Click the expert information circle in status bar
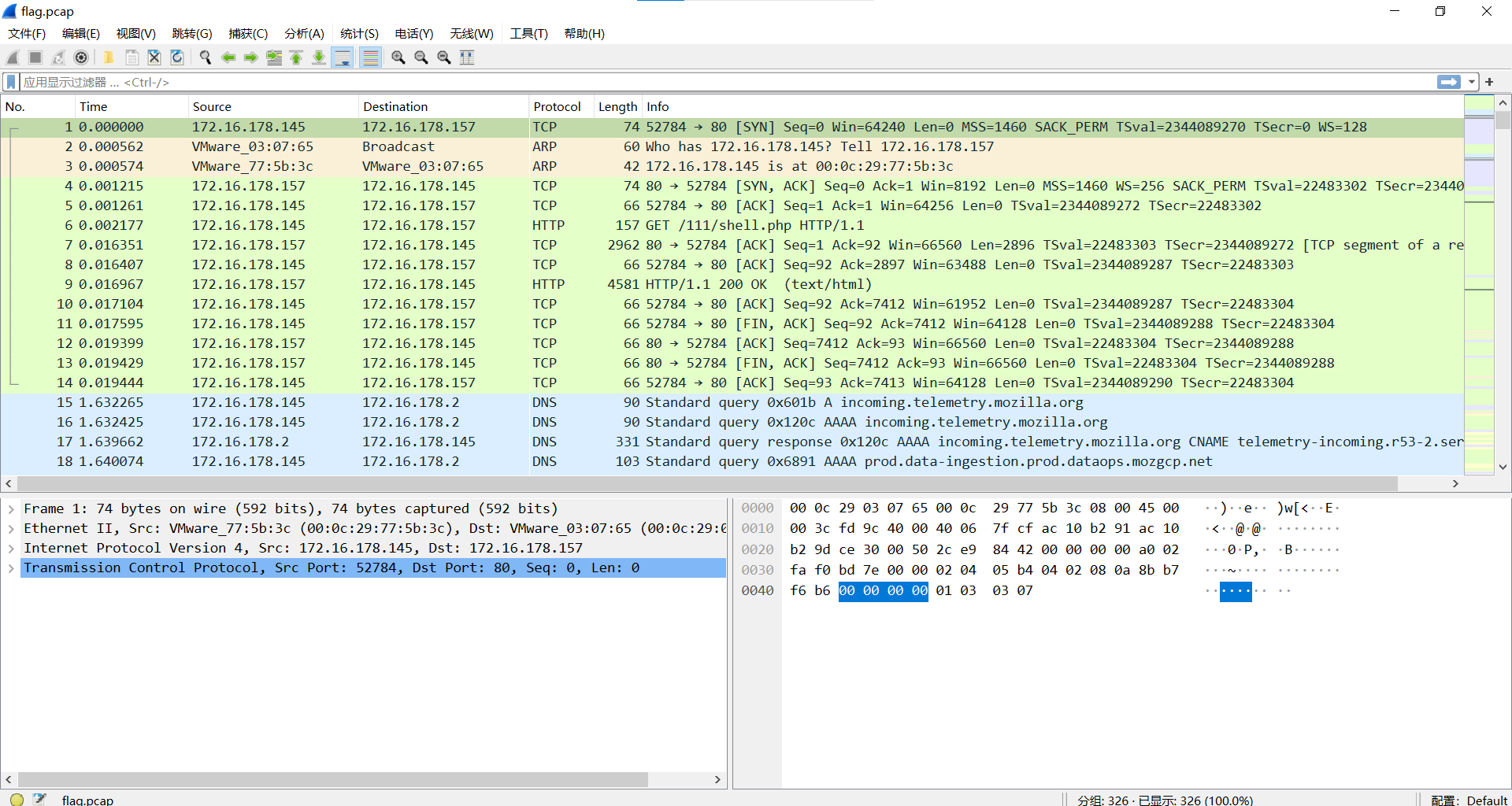This screenshot has width=1512, height=806. pyautogui.click(x=17, y=799)
